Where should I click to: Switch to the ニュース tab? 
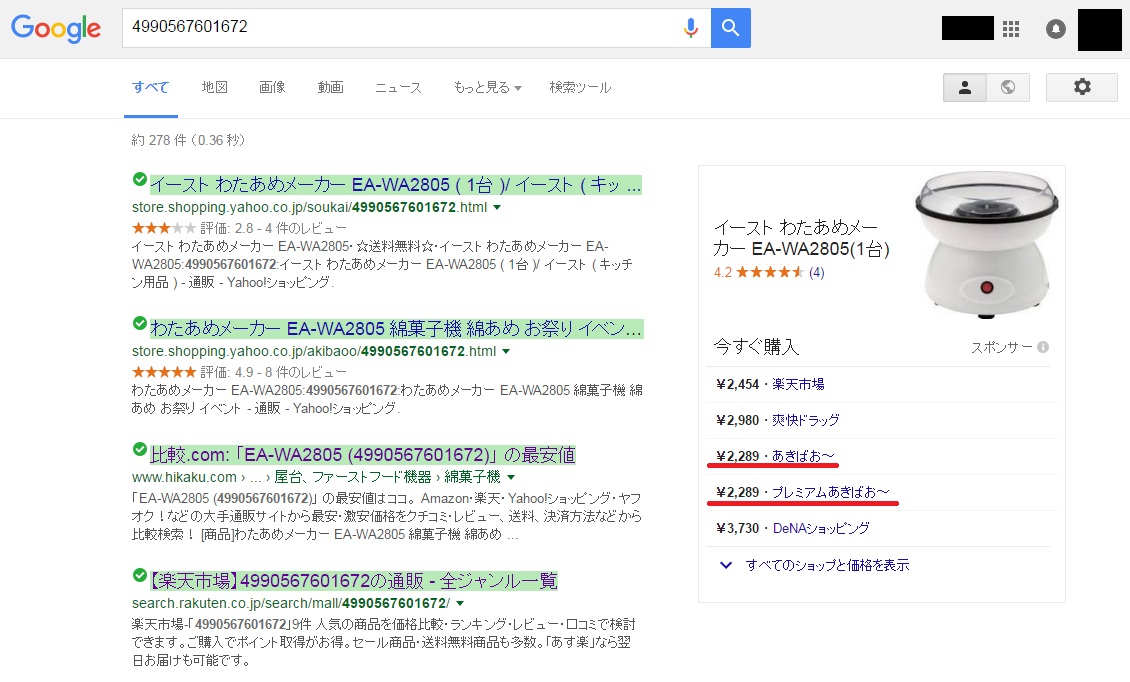coord(398,87)
